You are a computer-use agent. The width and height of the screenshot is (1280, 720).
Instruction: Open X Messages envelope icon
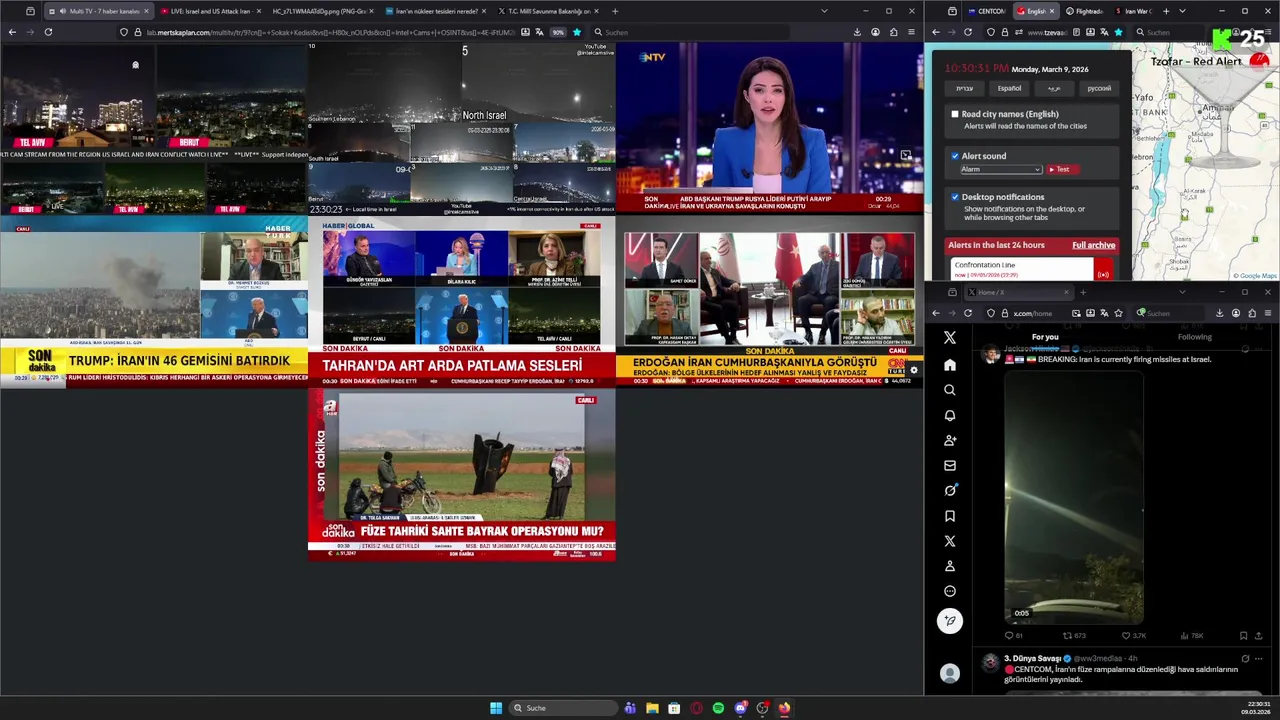pos(950,465)
